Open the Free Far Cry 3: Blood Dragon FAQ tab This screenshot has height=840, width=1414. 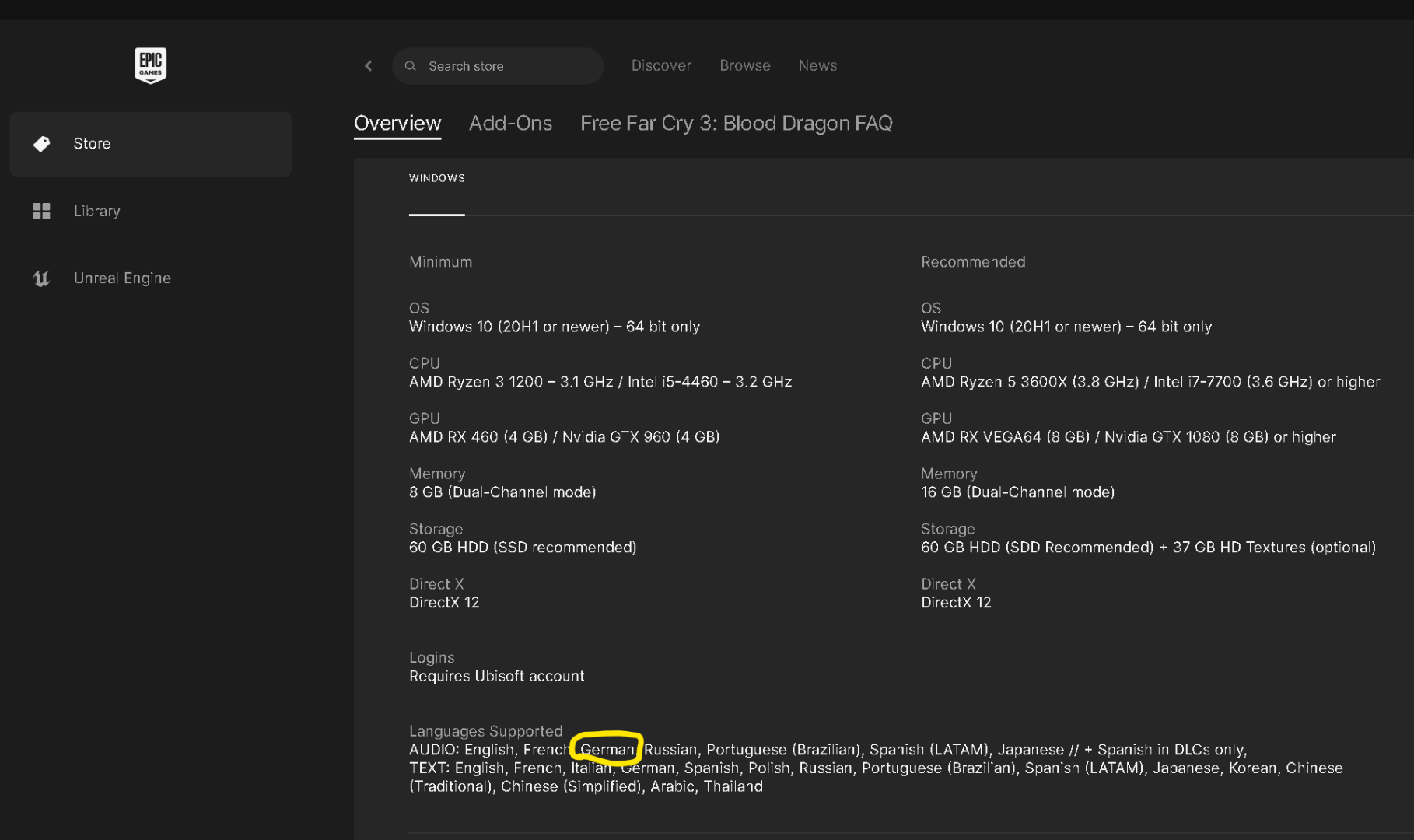tap(736, 124)
